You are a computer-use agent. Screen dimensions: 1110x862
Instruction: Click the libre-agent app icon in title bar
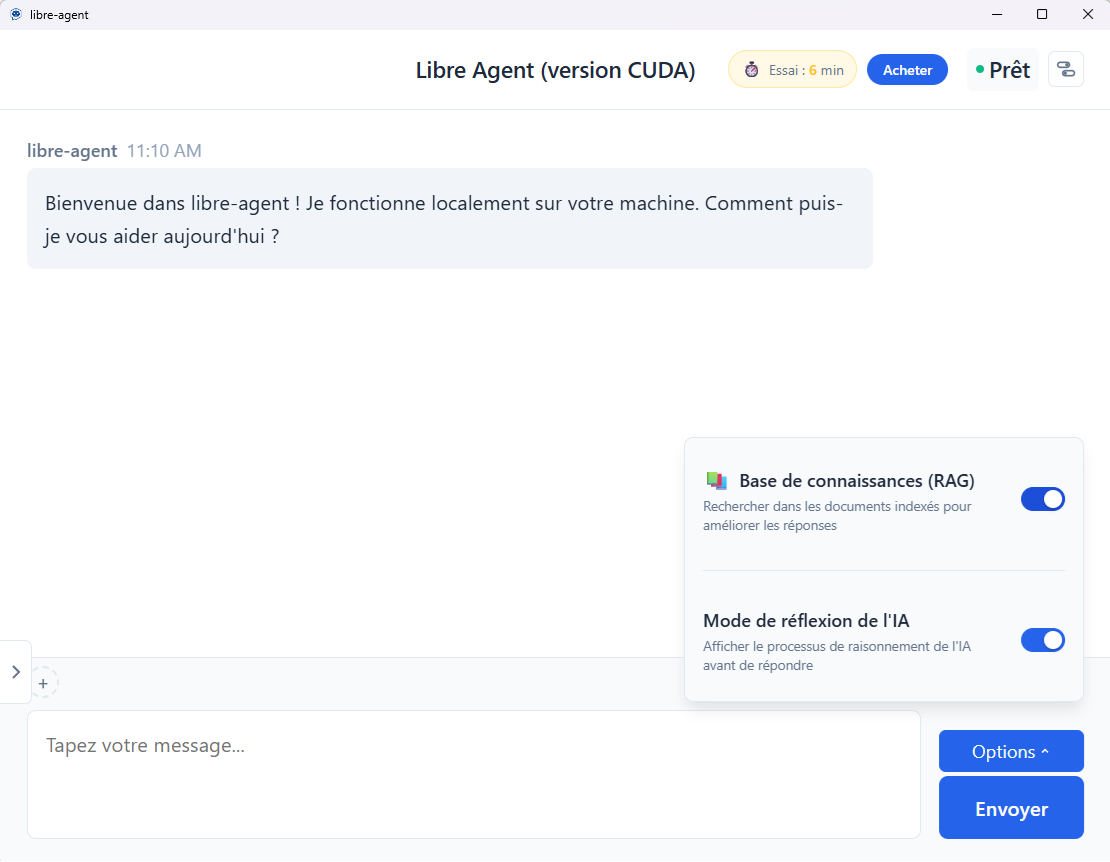coord(16,14)
